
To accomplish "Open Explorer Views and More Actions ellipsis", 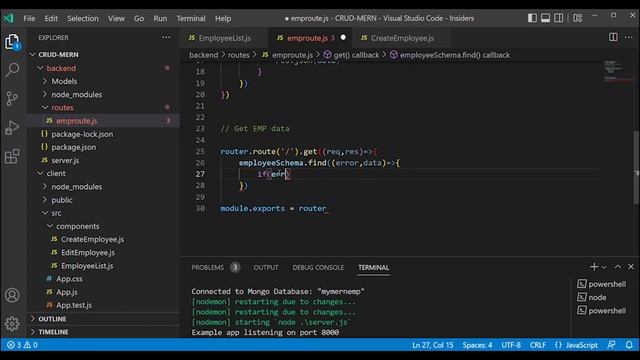I will tap(166, 37).
